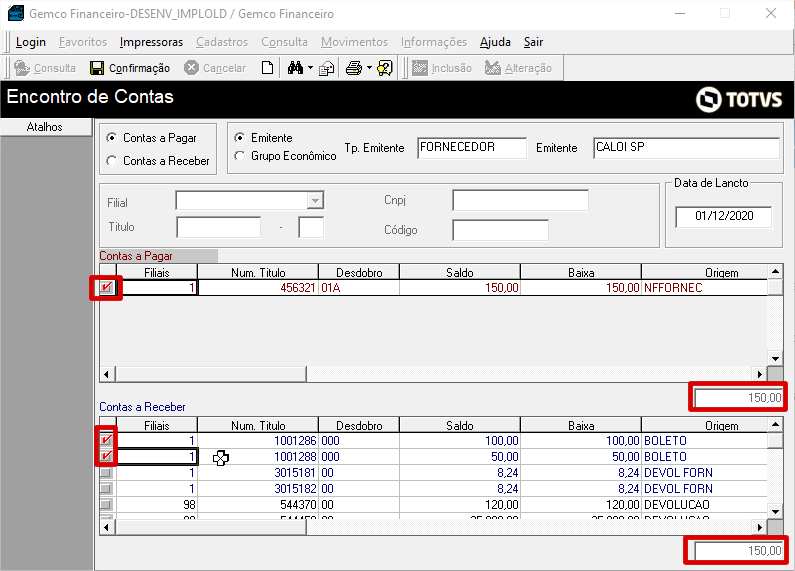Click the Confirmação save icon

96,68
